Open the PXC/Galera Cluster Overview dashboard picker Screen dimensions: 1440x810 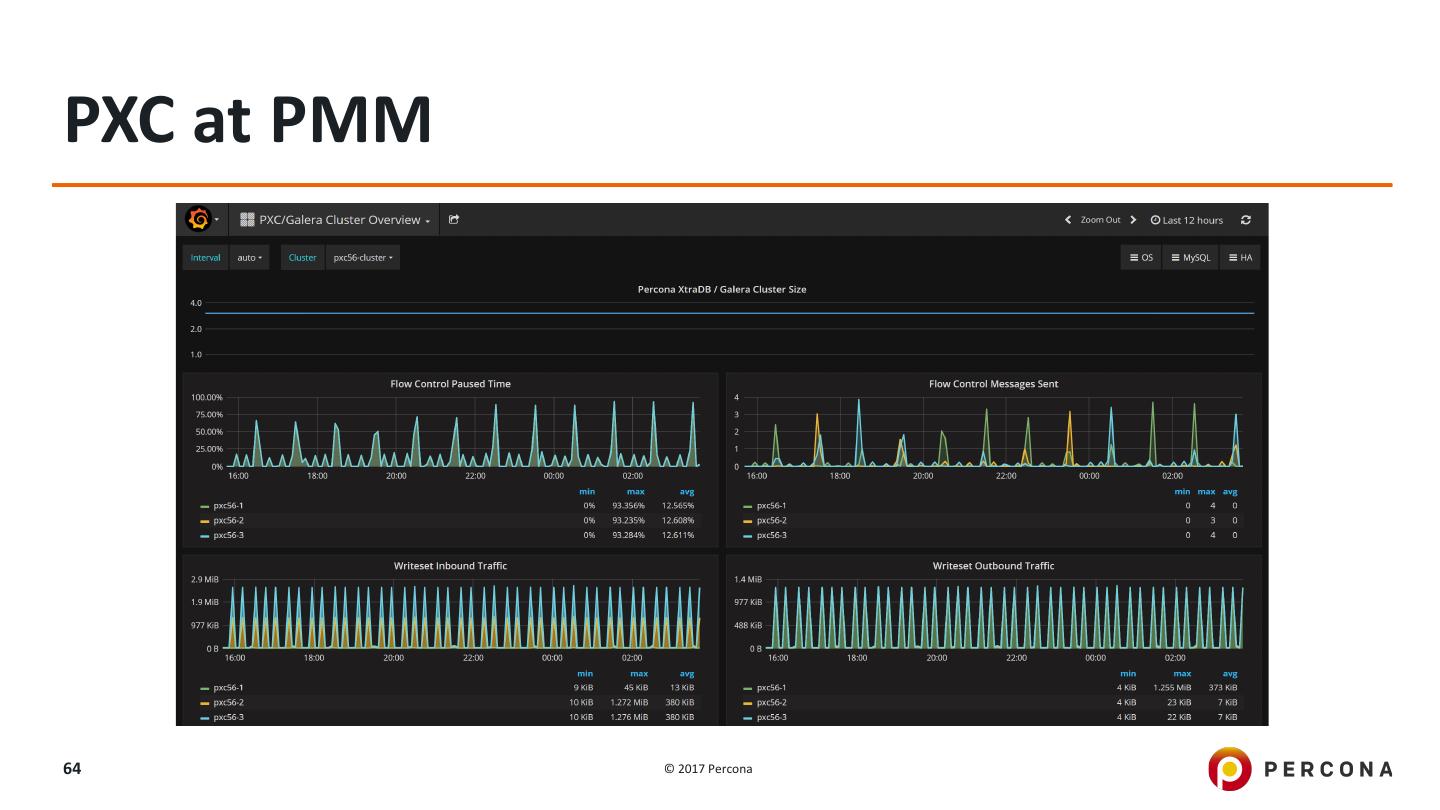click(x=336, y=220)
